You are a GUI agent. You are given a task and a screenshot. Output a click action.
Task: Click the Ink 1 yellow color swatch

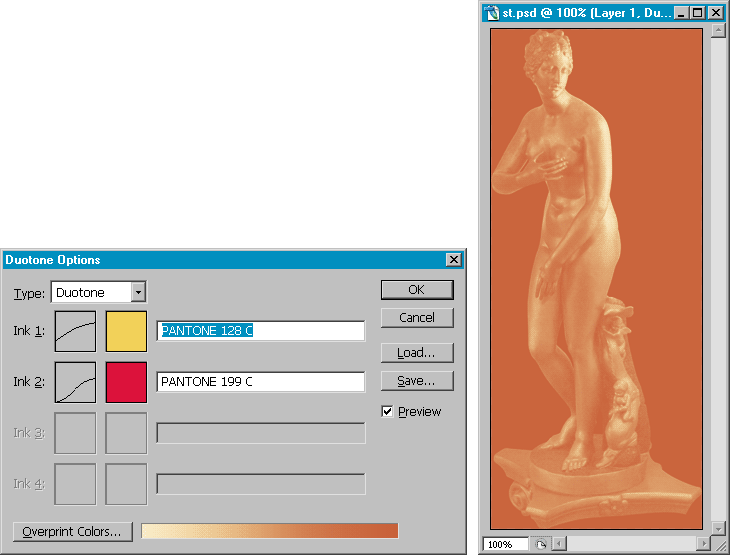126,331
